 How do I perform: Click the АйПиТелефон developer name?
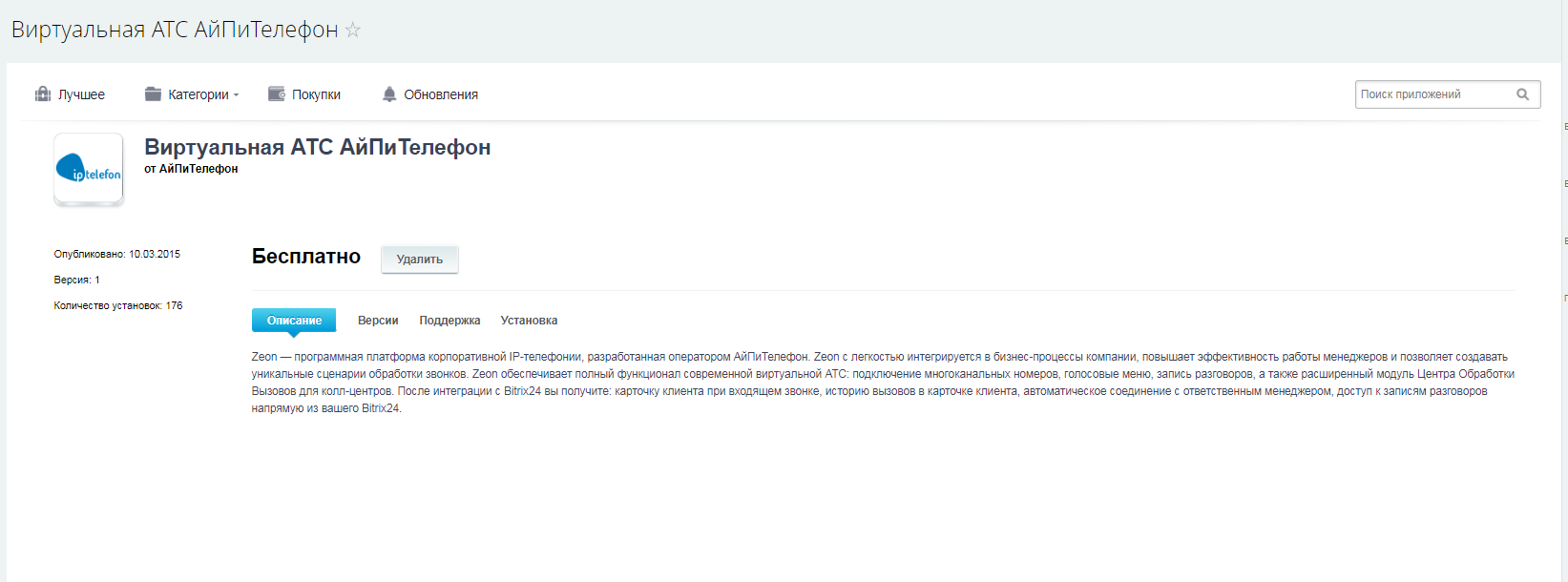(199, 169)
